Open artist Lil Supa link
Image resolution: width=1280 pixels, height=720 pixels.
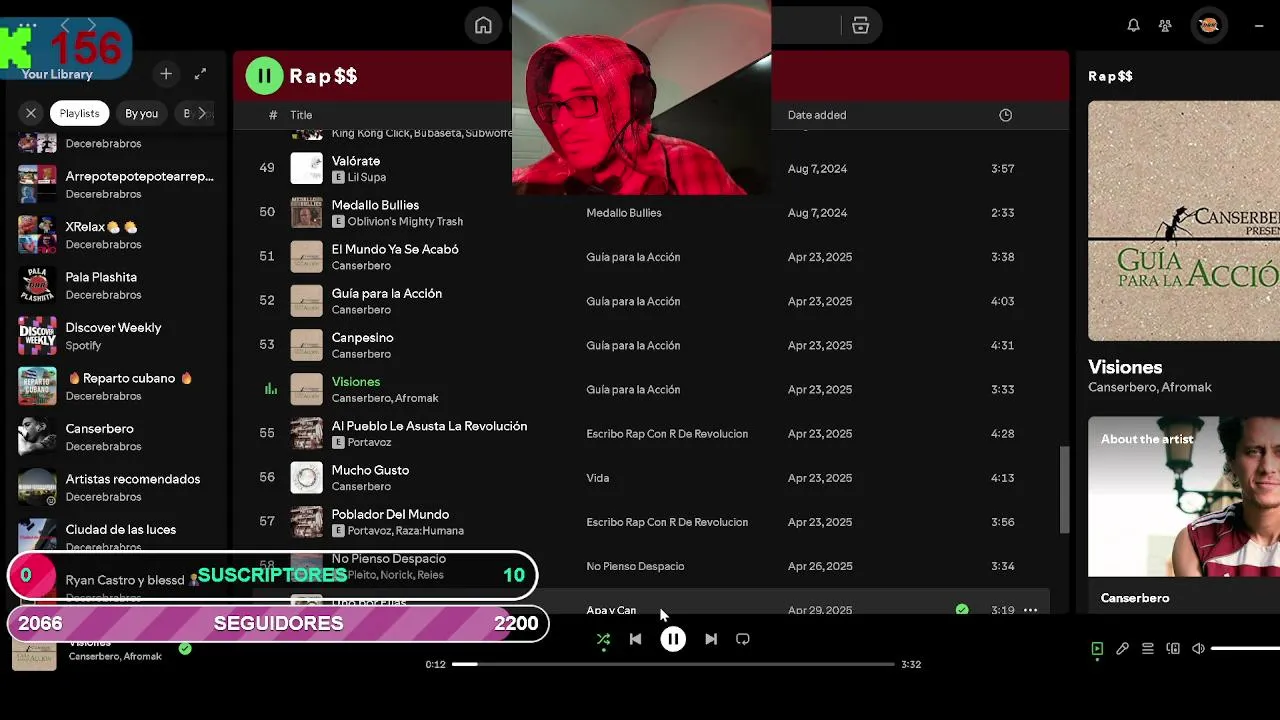(x=366, y=177)
